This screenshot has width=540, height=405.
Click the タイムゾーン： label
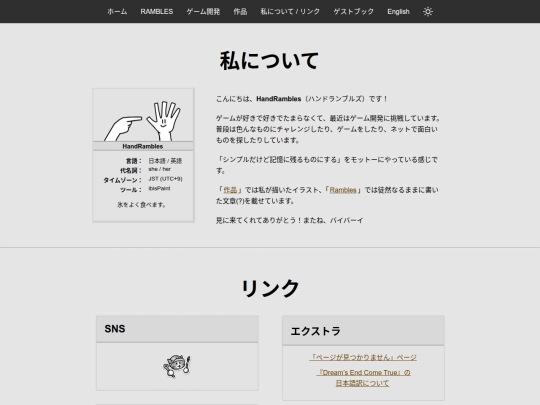click(123, 180)
